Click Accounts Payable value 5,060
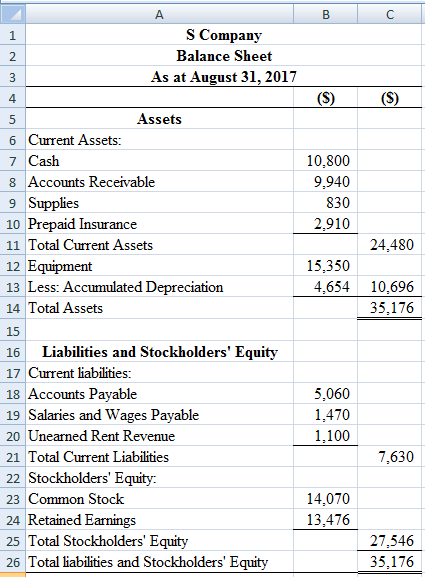This screenshot has height=577, width=425. (325, 394)
